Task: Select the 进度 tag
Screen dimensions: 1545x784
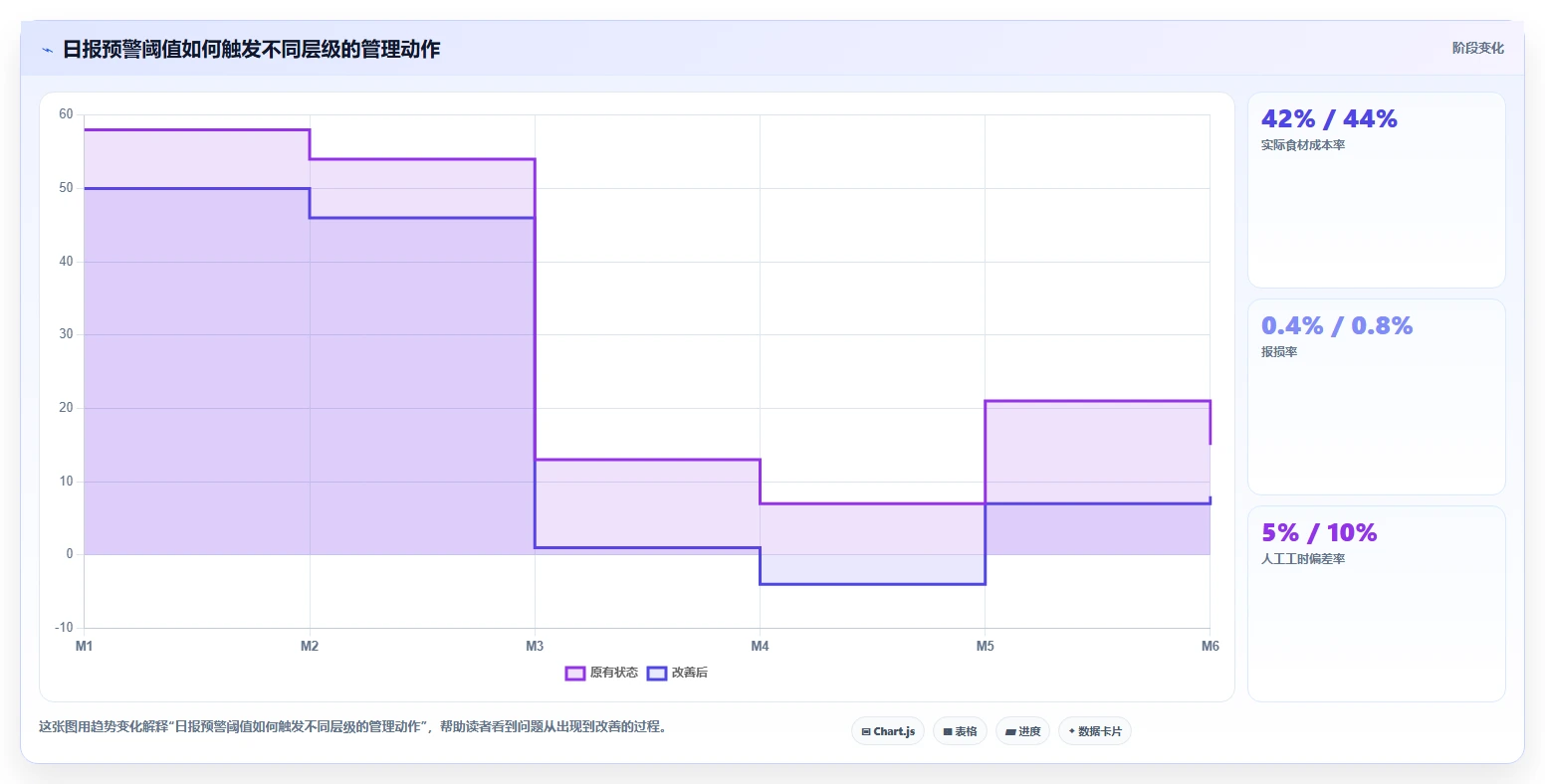Action: (1022, 731)
